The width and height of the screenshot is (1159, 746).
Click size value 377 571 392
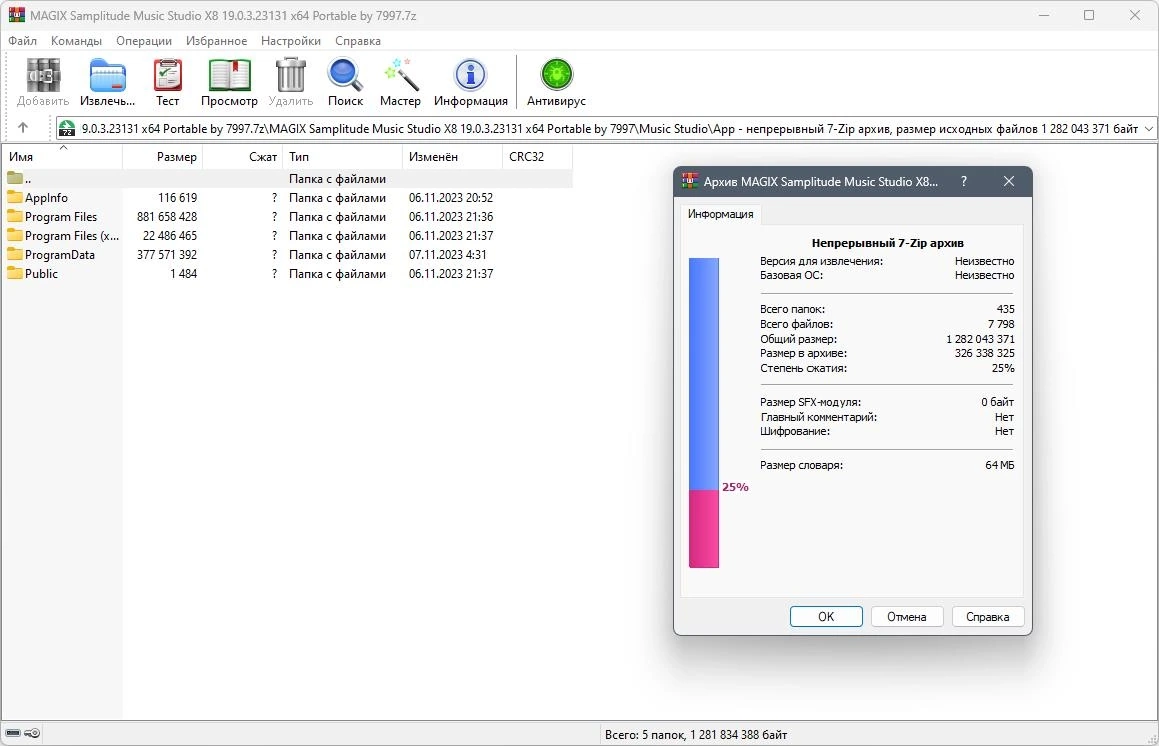click(167, 254)
